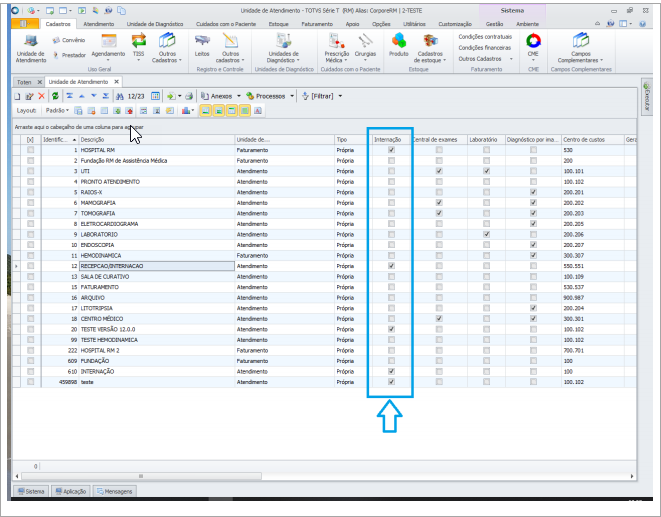This screenshot has width=661, height=517.
Task: Expand the export icon dropdown arrow
Action: point(180,96)
